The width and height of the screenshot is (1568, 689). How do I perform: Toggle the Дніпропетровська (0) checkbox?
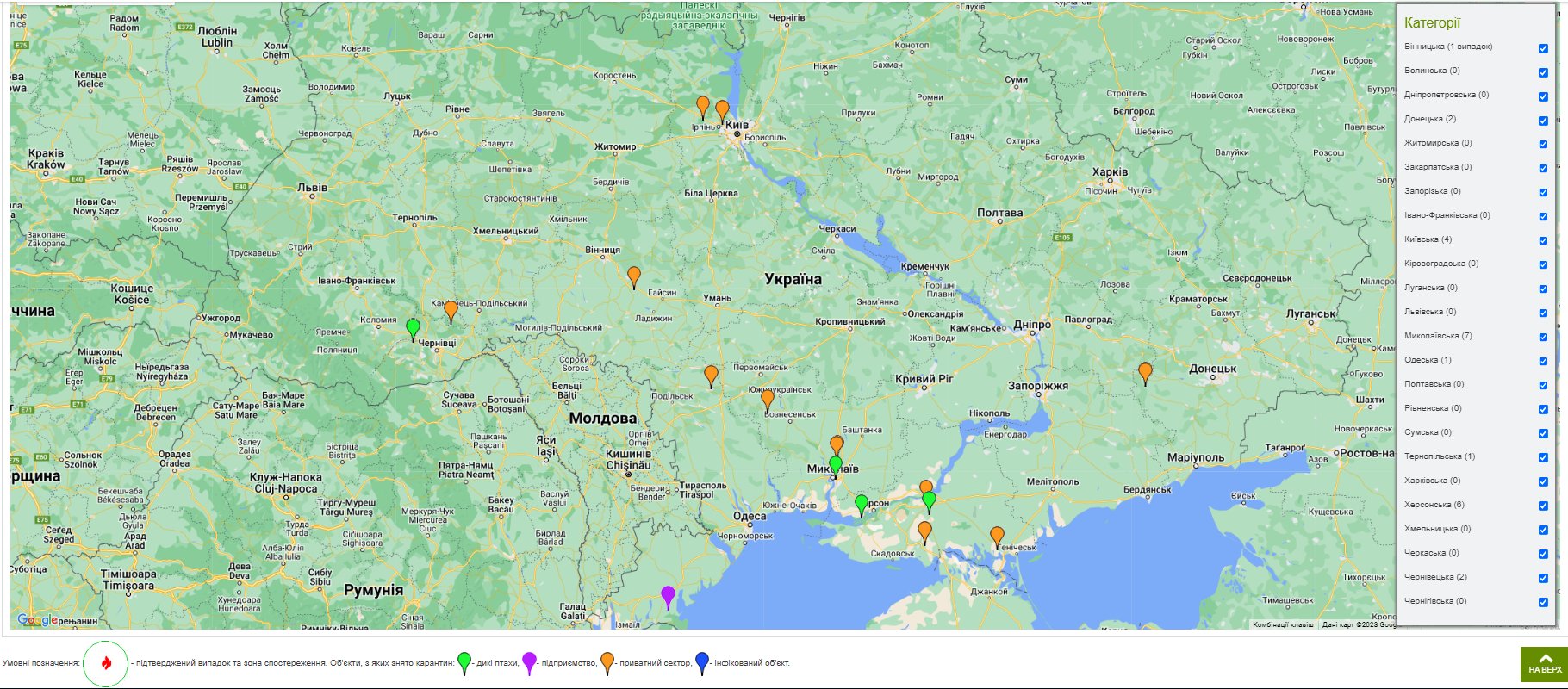pos(1543,96)
